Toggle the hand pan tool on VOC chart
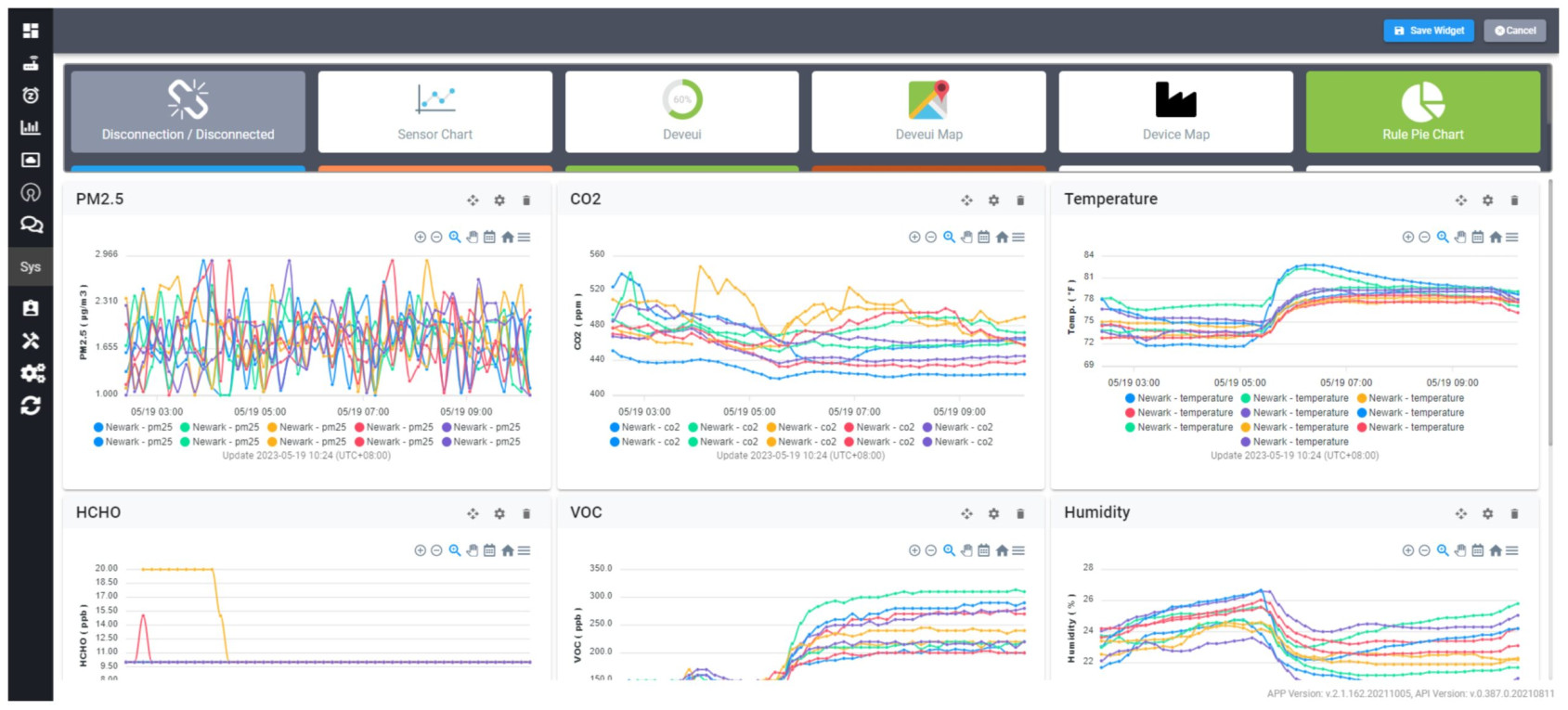This screenshot has width=1568, height=710. (966, 550)
